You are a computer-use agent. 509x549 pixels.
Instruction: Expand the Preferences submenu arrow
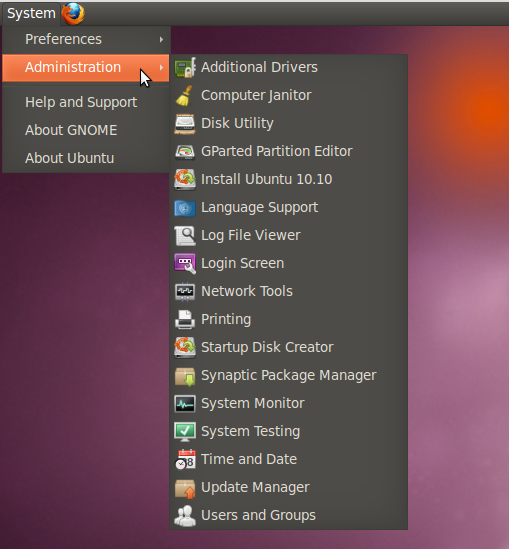point(161,39)
